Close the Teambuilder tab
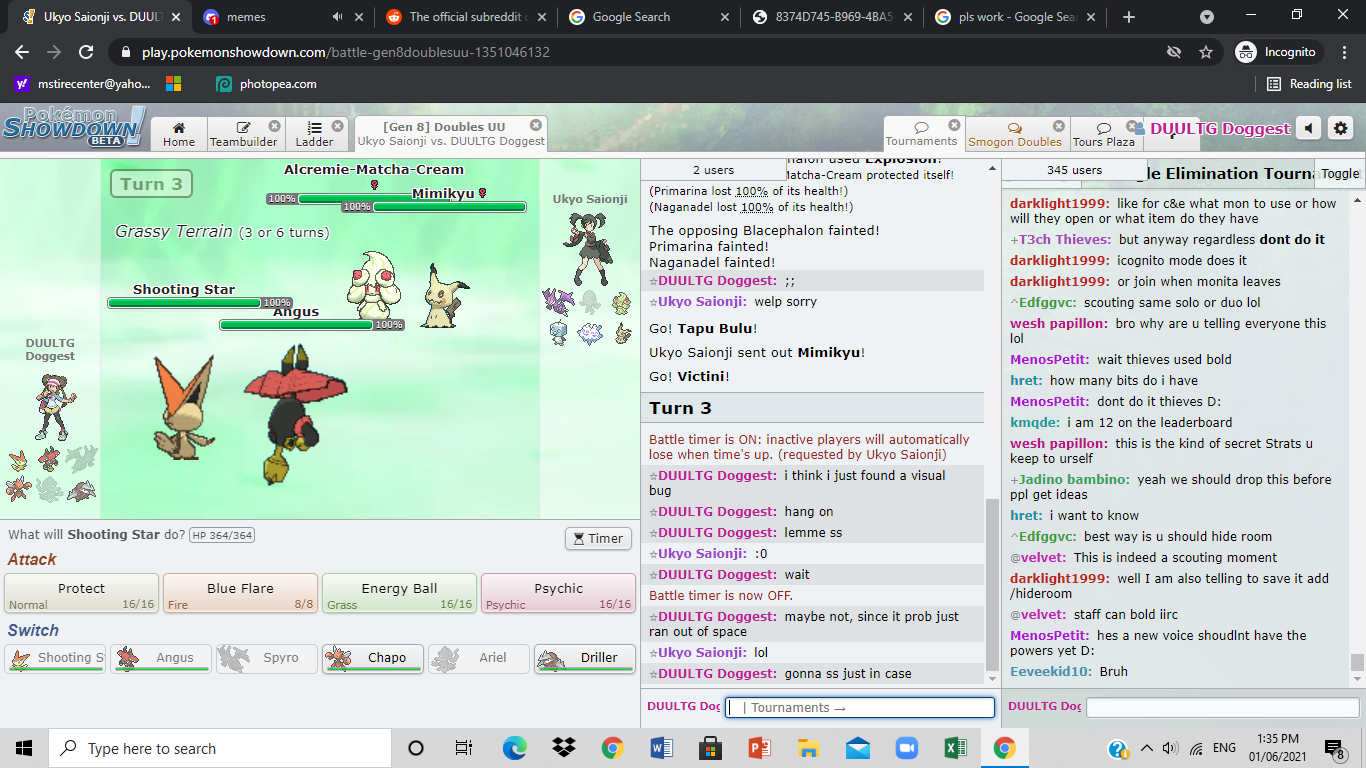 point(274,126)
